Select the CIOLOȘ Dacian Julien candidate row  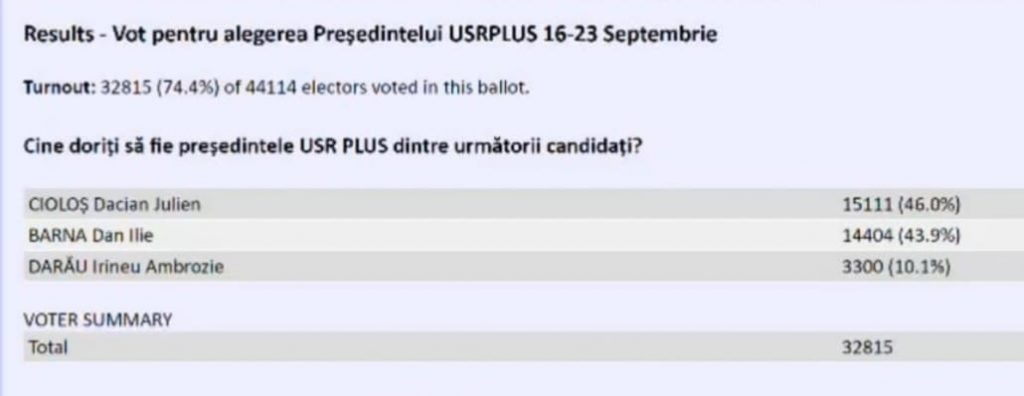[x=524, y=204]
